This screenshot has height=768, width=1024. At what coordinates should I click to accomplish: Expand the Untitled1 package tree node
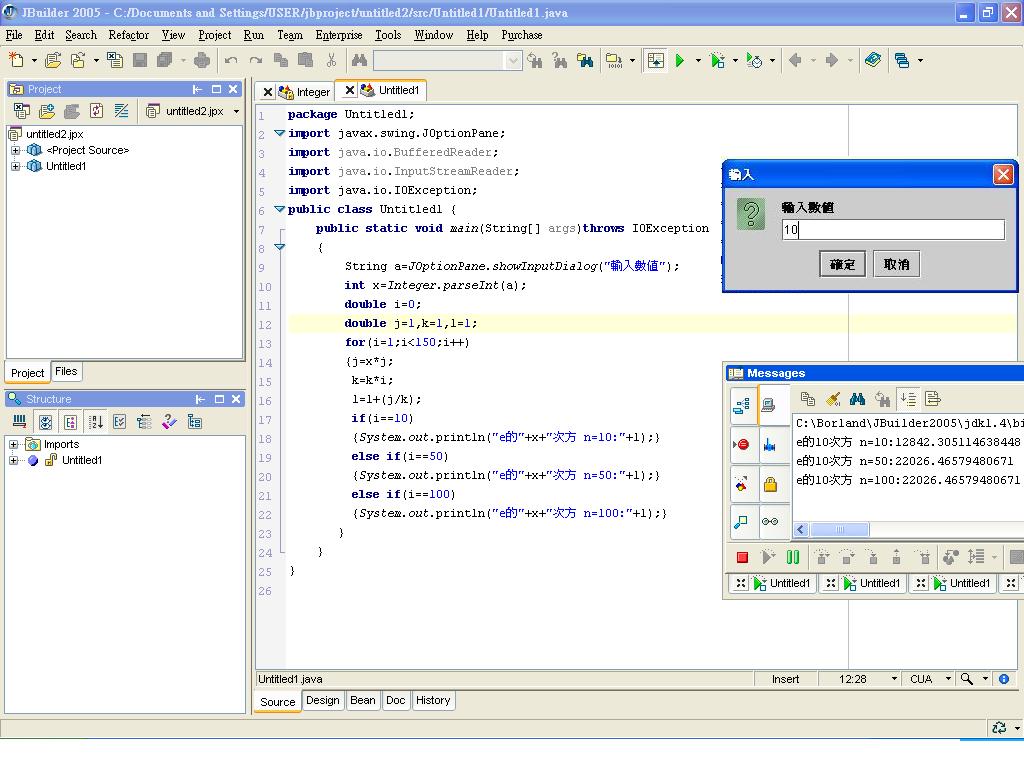point(15,167)
